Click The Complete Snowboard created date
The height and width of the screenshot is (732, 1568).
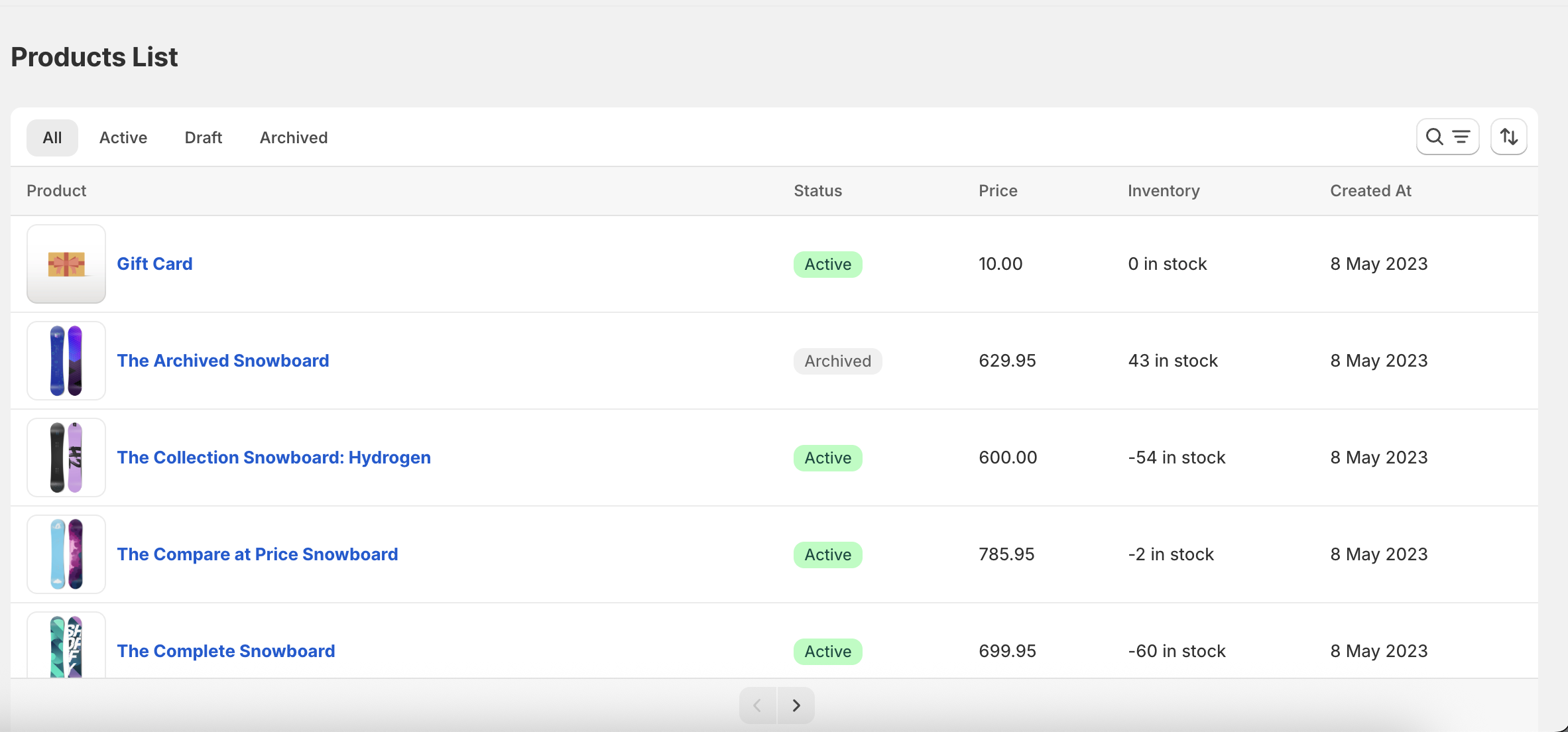click(x=1379, y=651)
